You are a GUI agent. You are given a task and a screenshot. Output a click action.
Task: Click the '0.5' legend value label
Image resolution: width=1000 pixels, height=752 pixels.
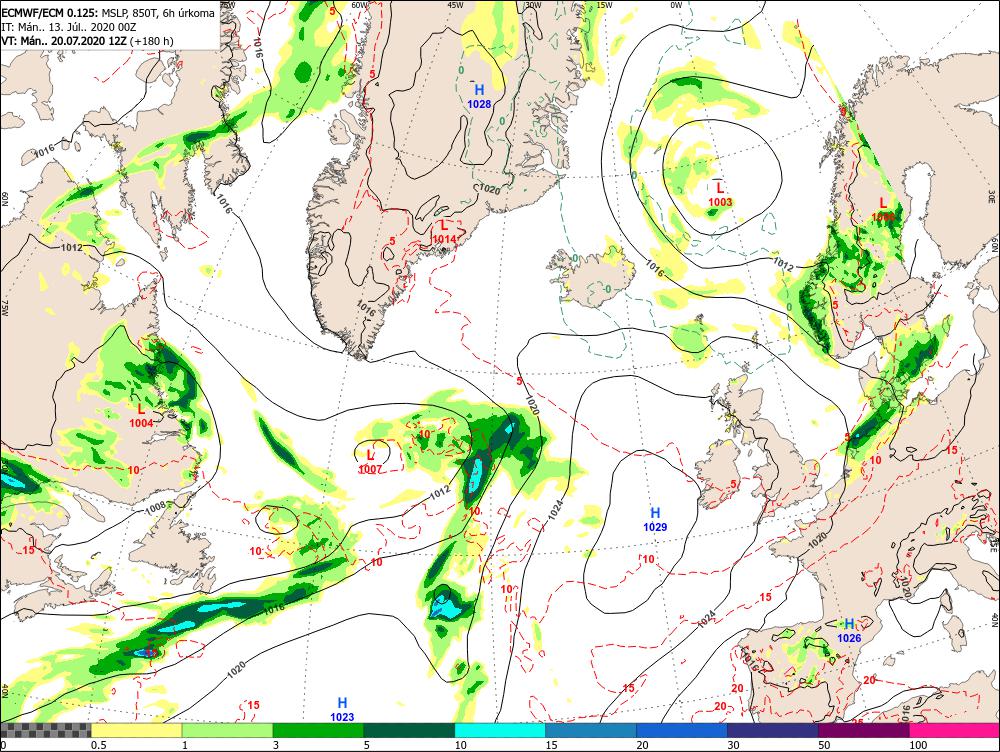(98, 745)
